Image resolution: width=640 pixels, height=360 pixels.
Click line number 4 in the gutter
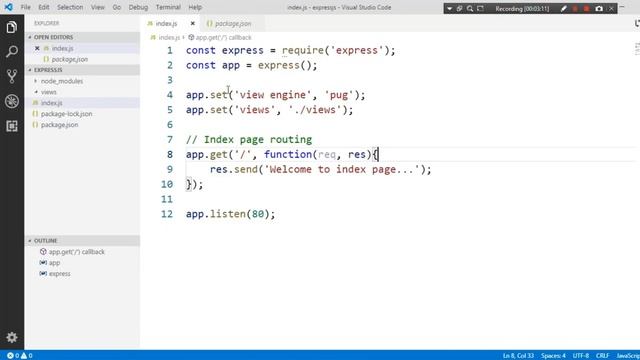coord(170,95)
